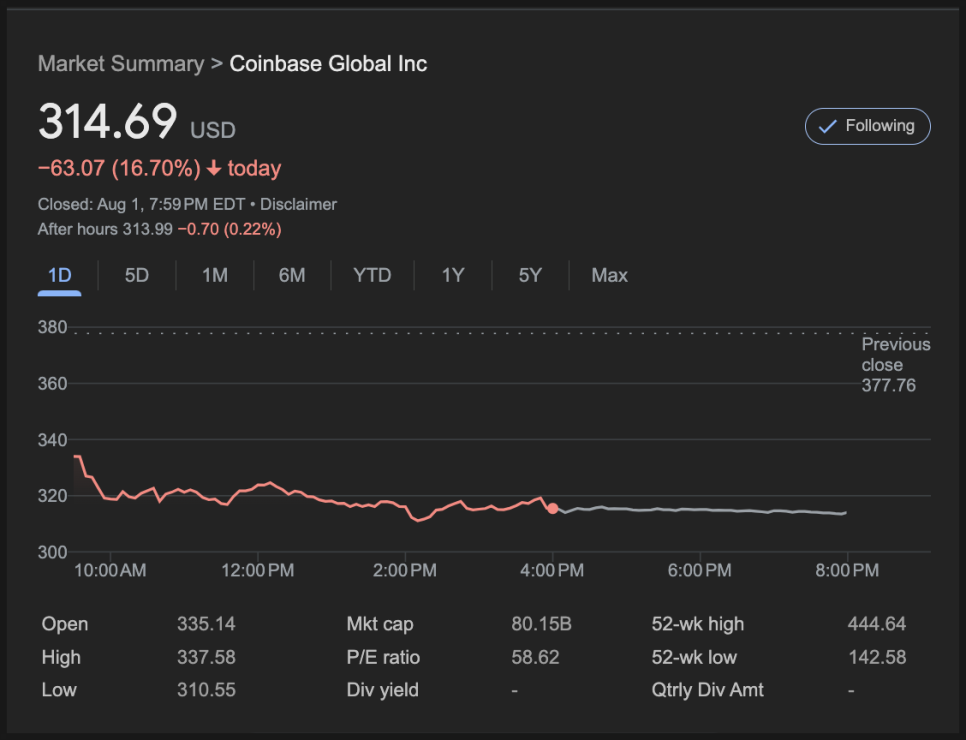Select the Max time range
This screenshot has height=740, width=966.
pos(609,275)
